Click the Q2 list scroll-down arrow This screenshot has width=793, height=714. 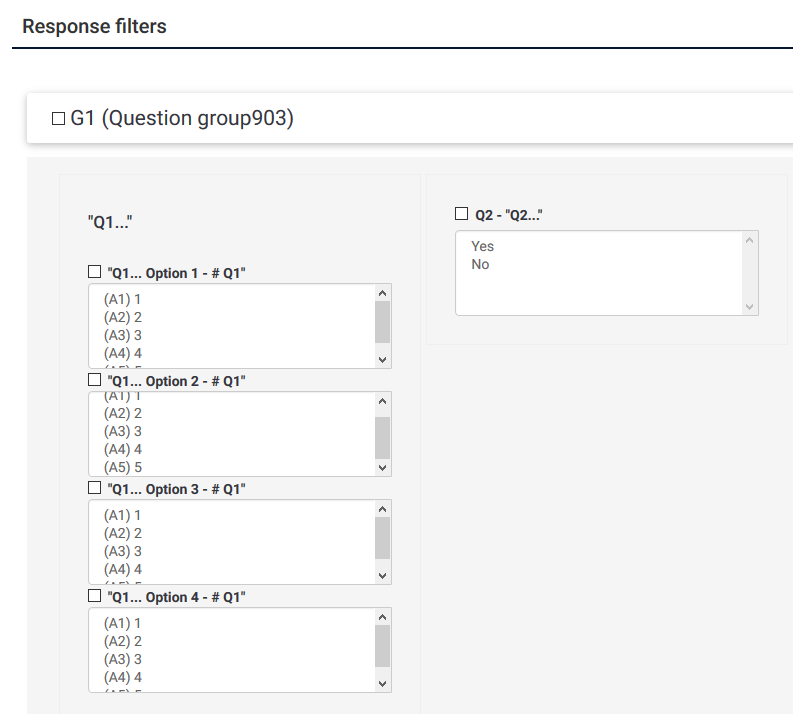click(749, 306)
